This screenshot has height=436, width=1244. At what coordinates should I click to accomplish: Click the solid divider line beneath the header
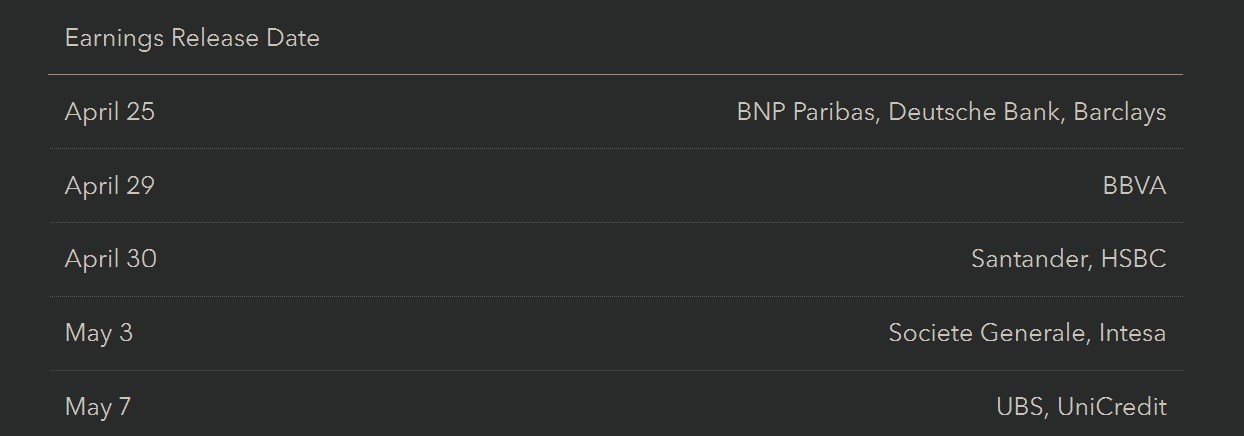[x=615, y=74]
